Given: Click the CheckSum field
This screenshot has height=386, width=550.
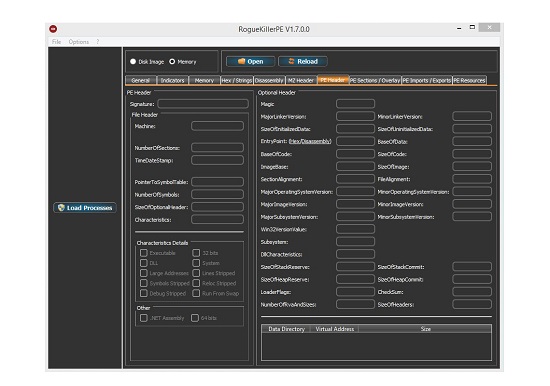Looking at the screenshot, I should point(472,292).
